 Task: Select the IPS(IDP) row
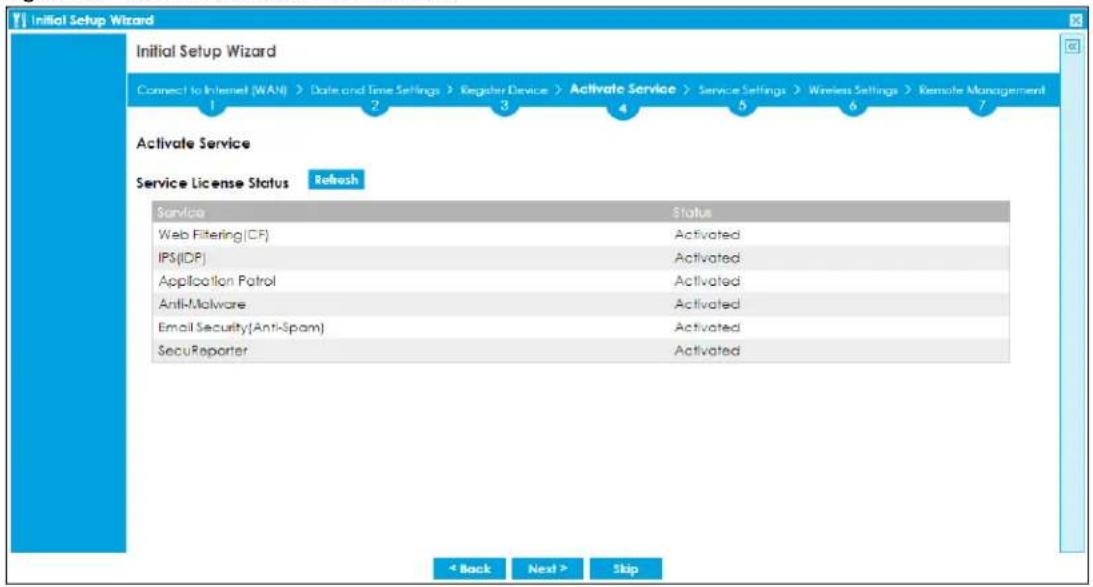[581, 258]
